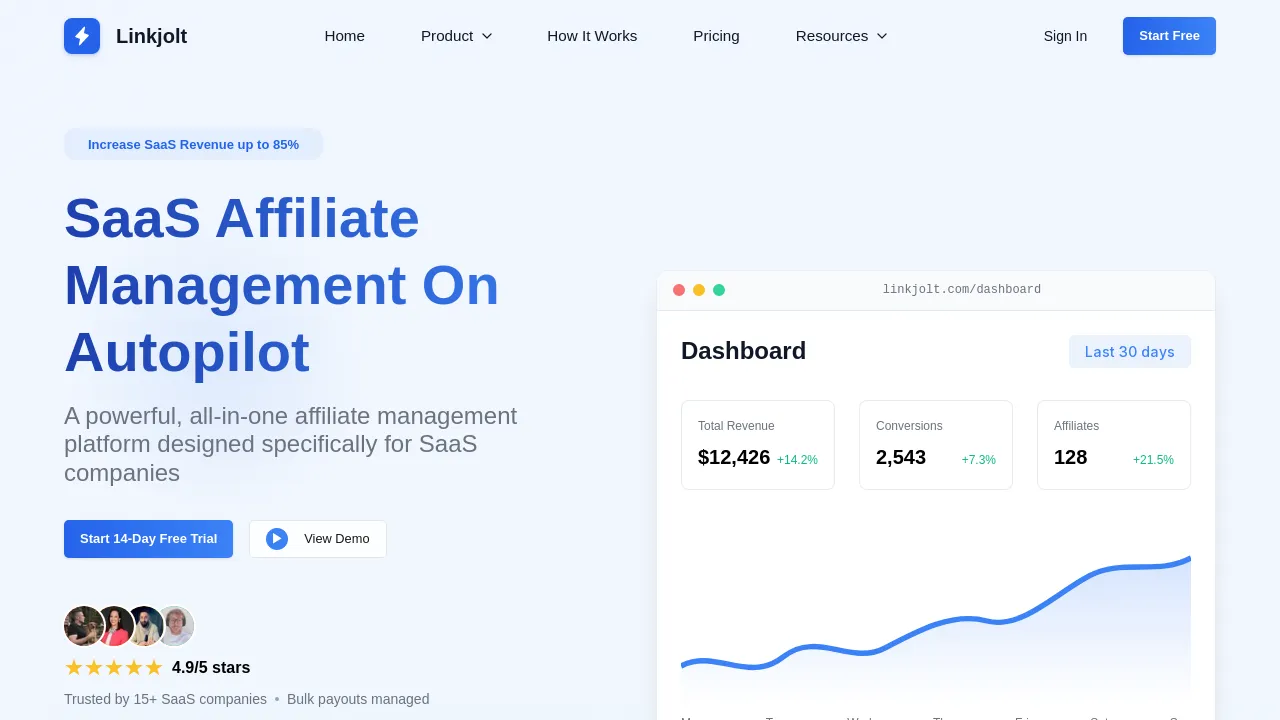Select the Total Revenue card
Viewport: 1280px width, 720px height.
click(758, 445)
